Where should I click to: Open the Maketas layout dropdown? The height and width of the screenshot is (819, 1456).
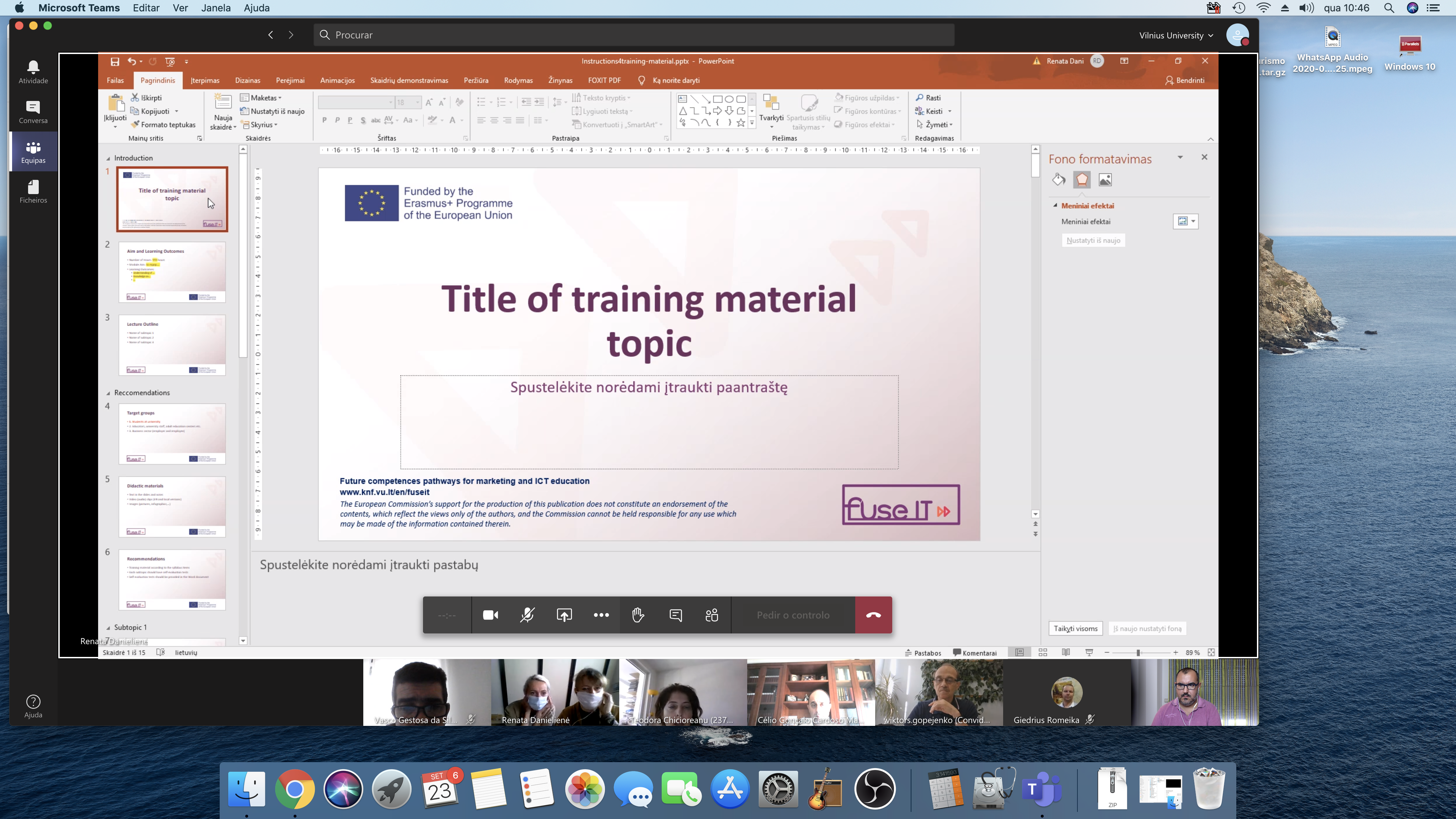click(x=261, y=98)
